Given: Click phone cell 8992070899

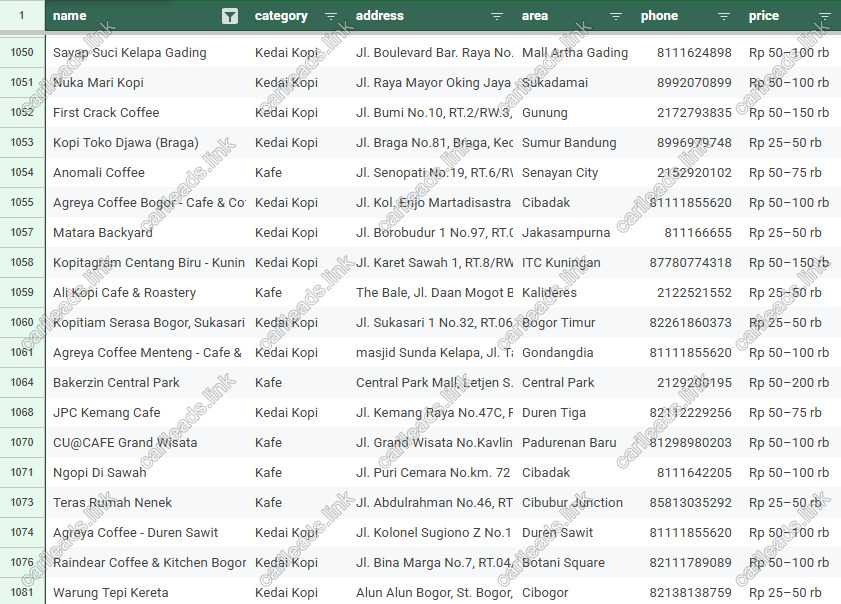Looking at the screenshot, I should click(687, 83).
